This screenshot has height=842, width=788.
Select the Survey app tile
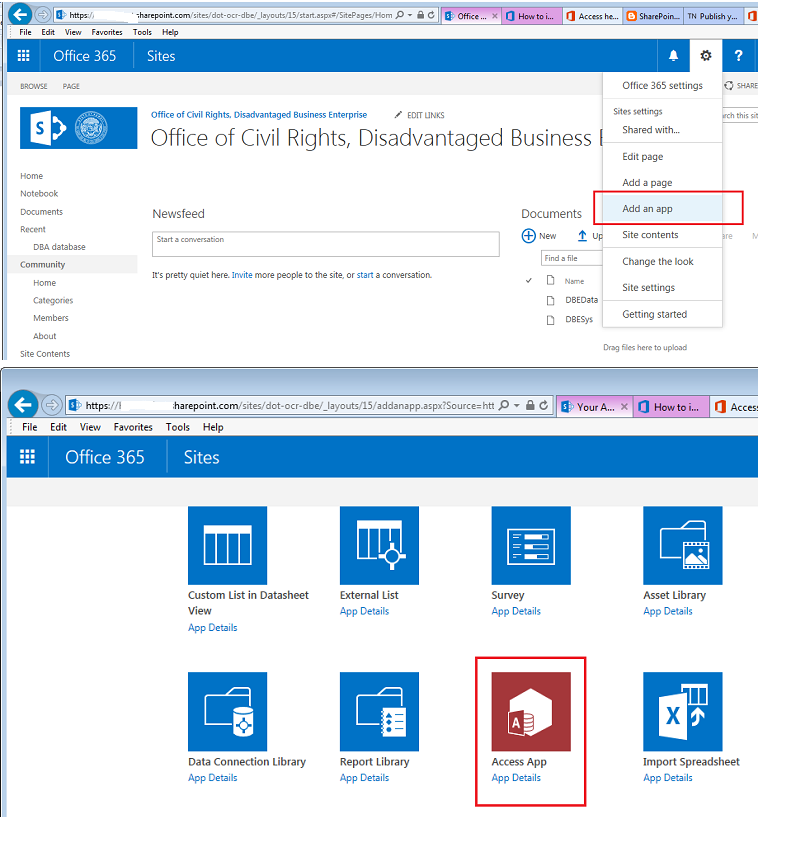point(531,545)
